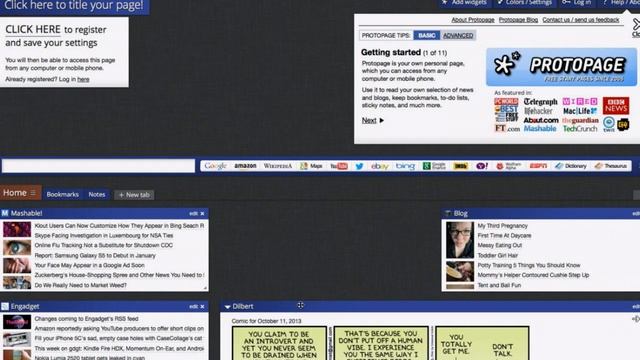Select the YouTube search logo
The width and height of the screenshot is (640, 360).
(x=339, y=166)
